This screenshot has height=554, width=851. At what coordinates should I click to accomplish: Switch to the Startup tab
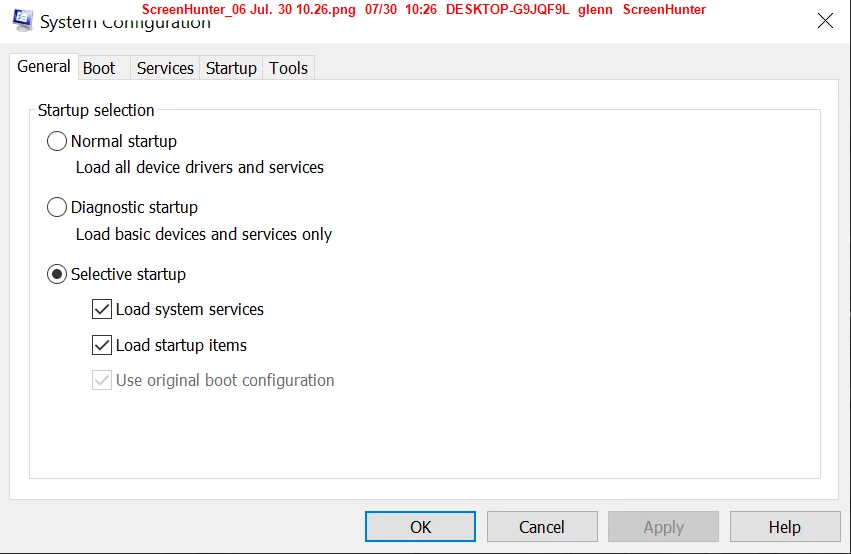pyautogui.click(x=231, y=68)
